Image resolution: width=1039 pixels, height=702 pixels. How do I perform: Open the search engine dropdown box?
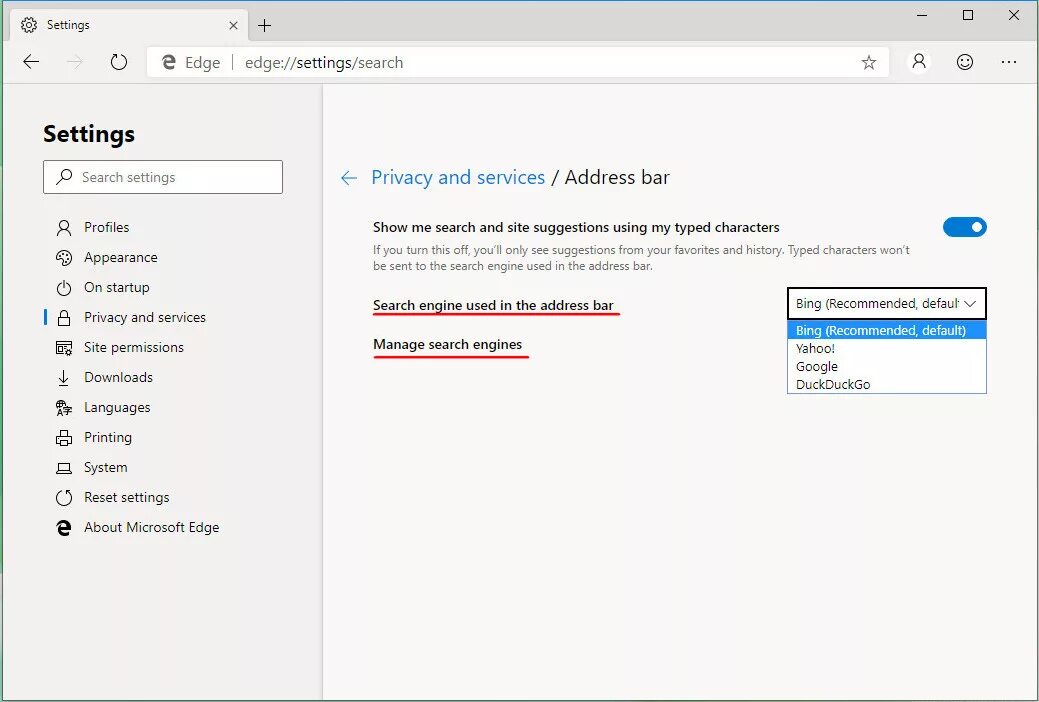(x=887, y=304)
